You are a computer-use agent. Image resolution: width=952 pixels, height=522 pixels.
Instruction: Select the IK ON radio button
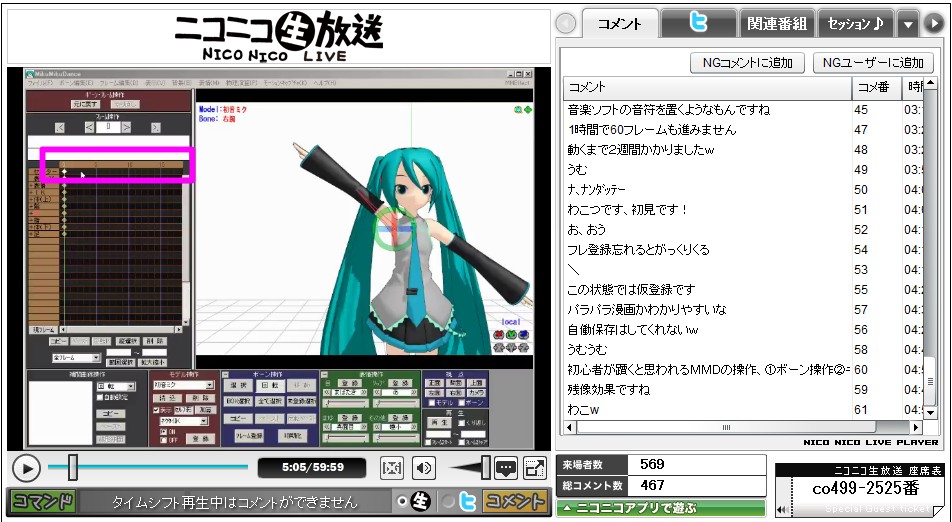(x=163, y=432)
